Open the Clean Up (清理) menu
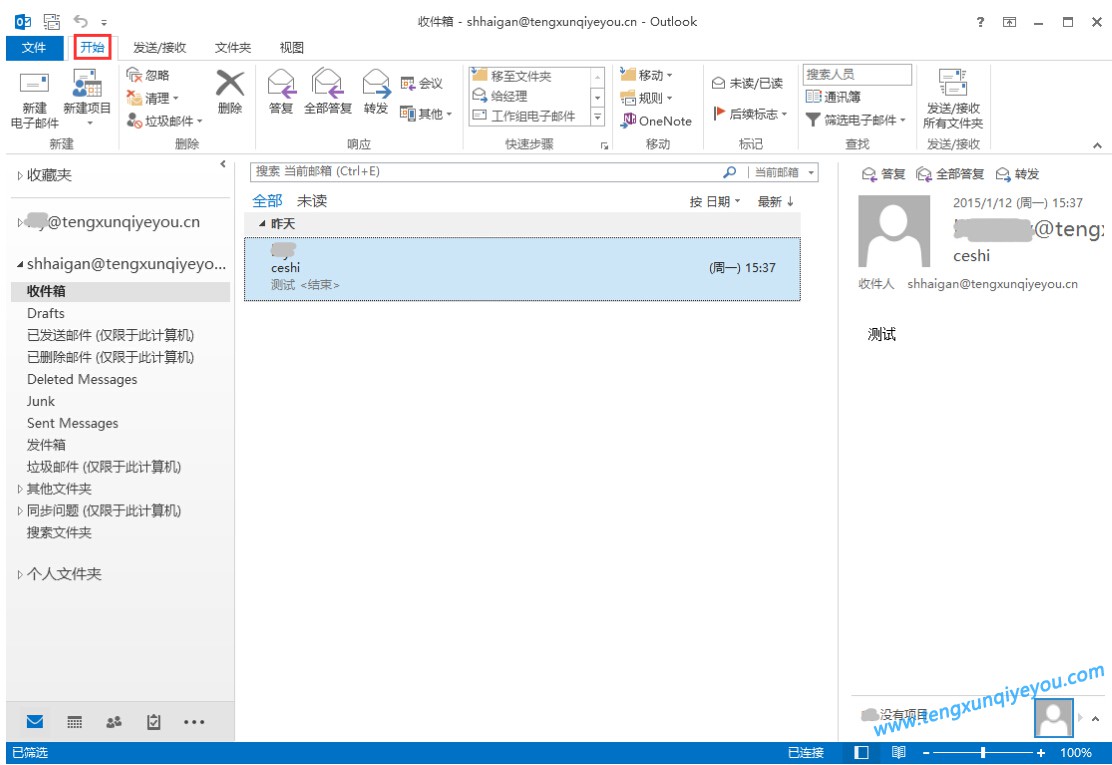1112x765 pixels. 152,98
